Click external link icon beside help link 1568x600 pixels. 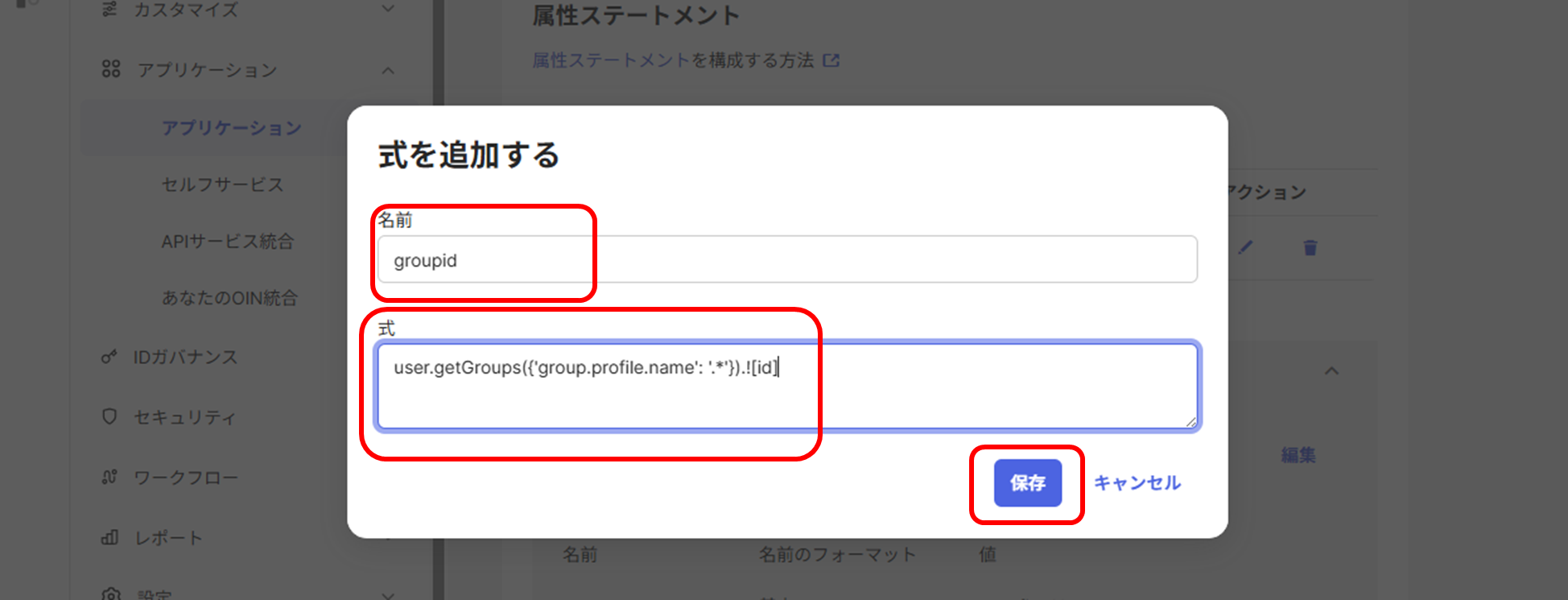(x=831, y=60)
